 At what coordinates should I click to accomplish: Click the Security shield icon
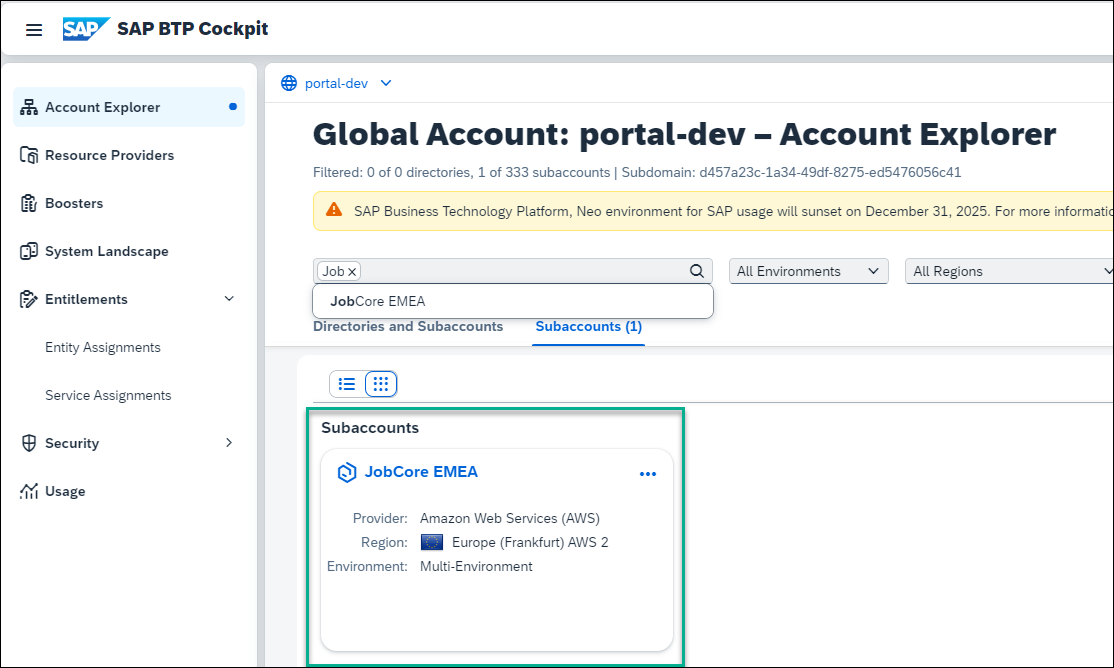click(28, 443)
